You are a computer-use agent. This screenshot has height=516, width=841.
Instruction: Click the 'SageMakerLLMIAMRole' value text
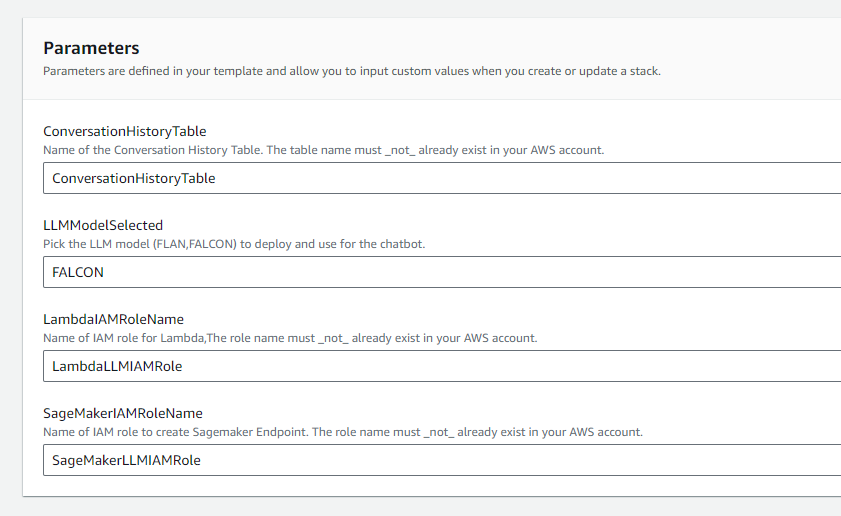126,460
